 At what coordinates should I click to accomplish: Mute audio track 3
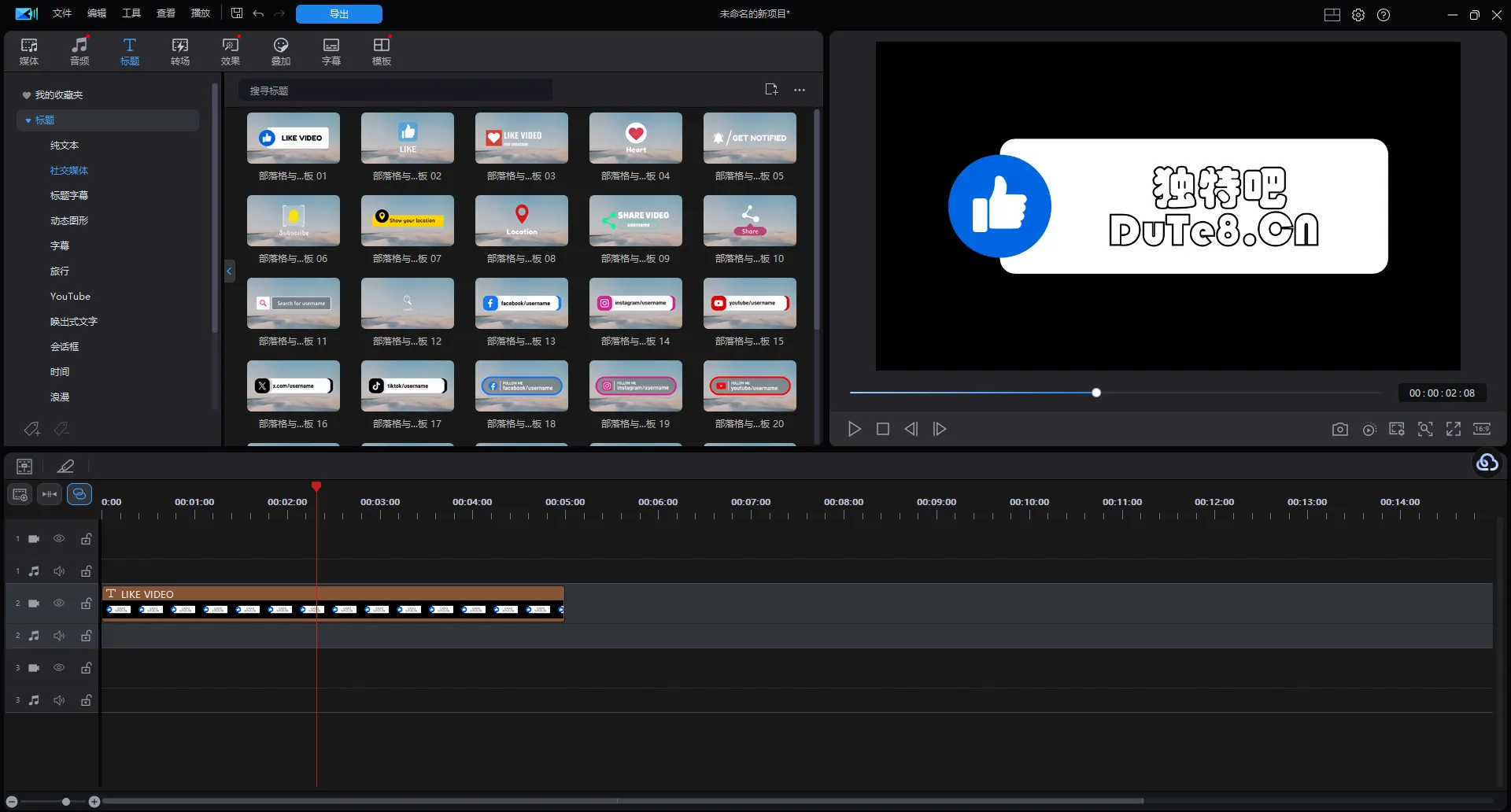(x=59, y=700)
